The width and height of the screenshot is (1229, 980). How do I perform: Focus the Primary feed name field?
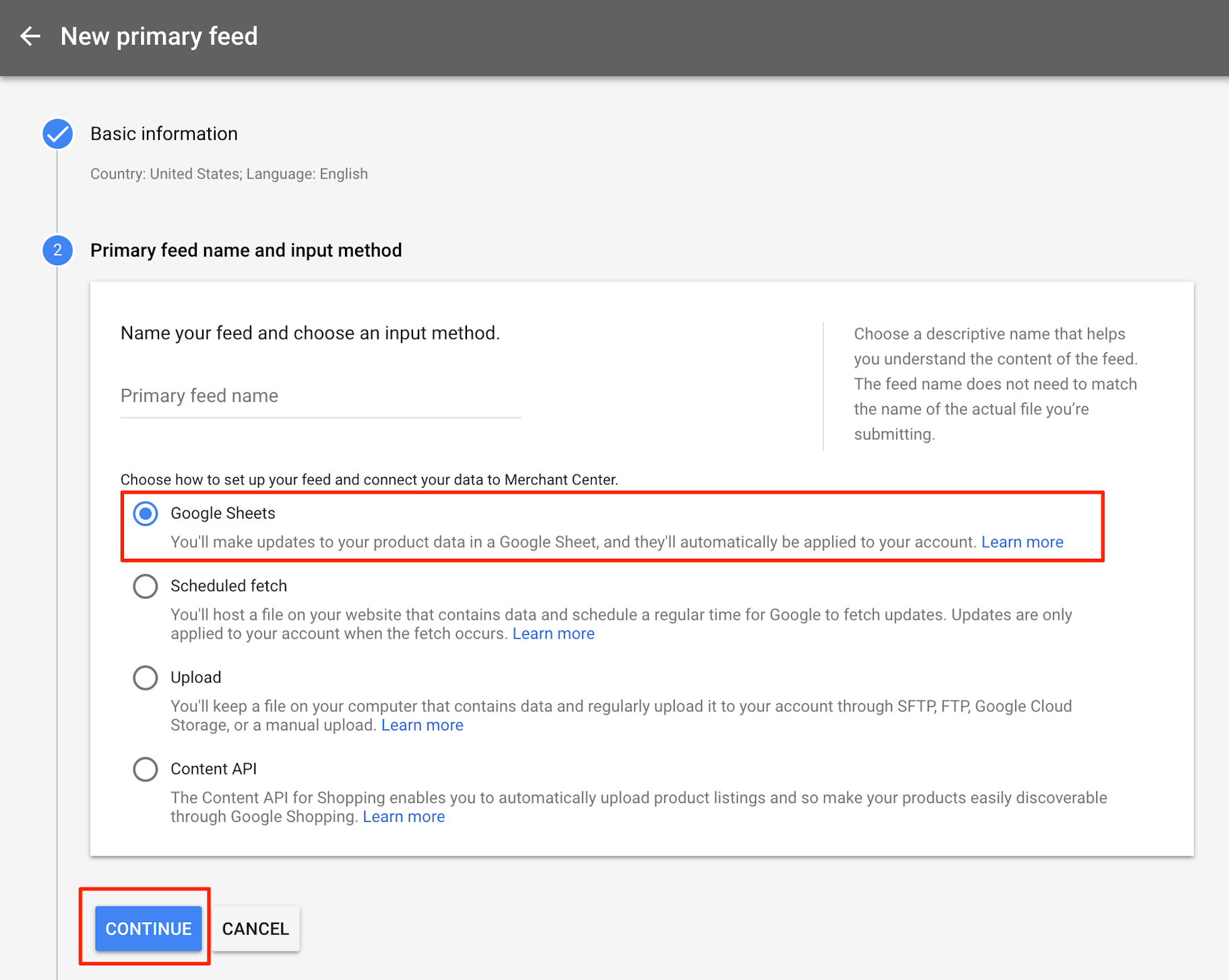click(321, 396)
